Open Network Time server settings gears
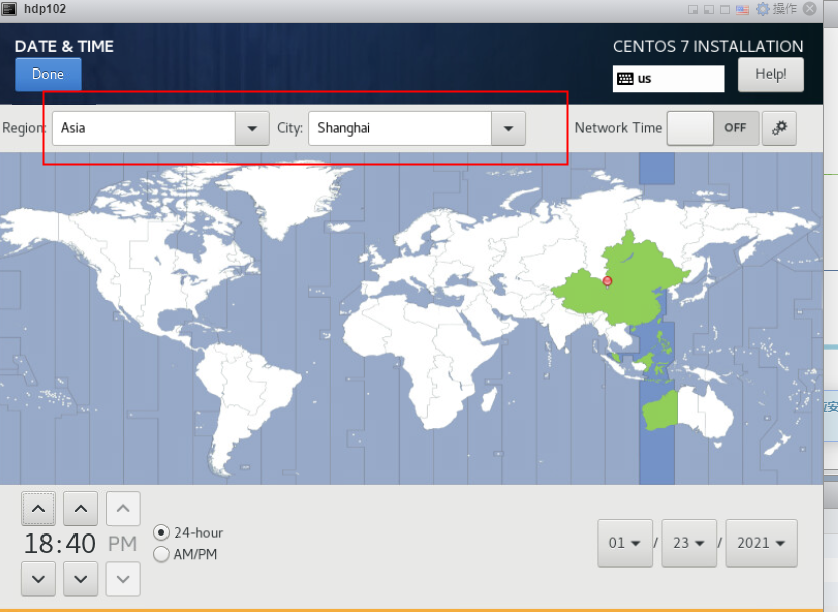 point(779,128)
